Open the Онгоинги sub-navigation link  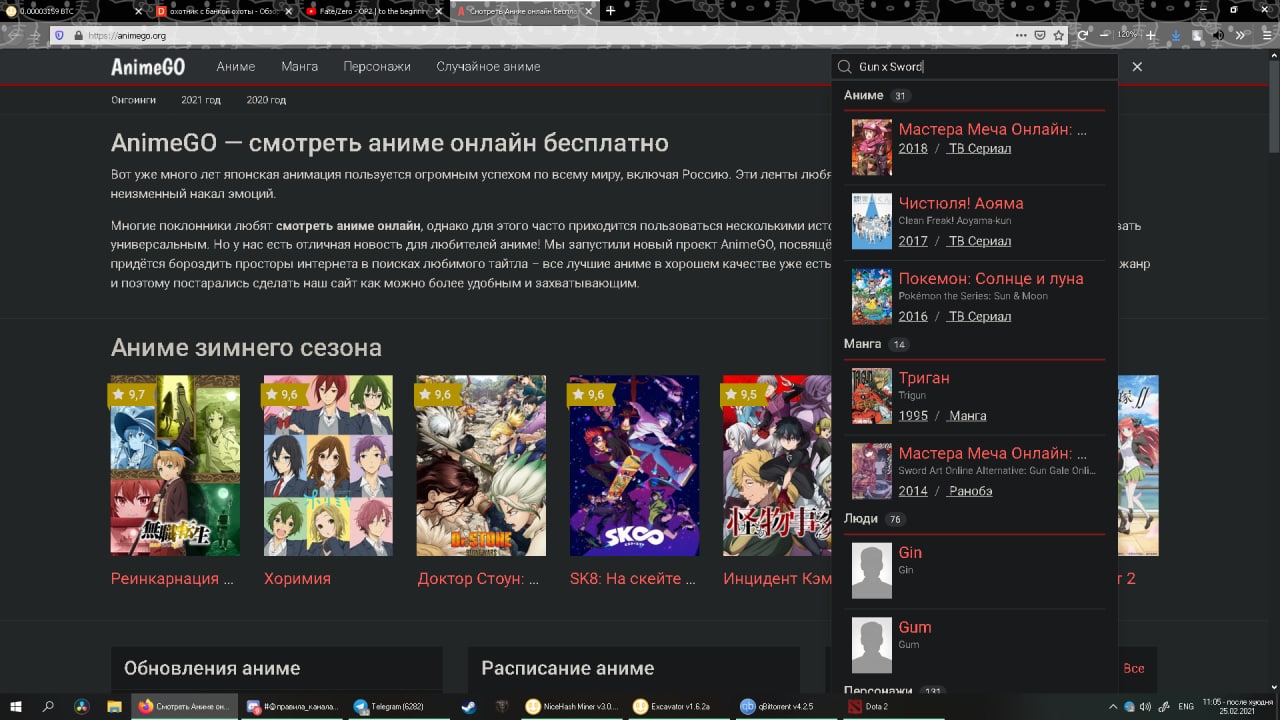point(134,100)
